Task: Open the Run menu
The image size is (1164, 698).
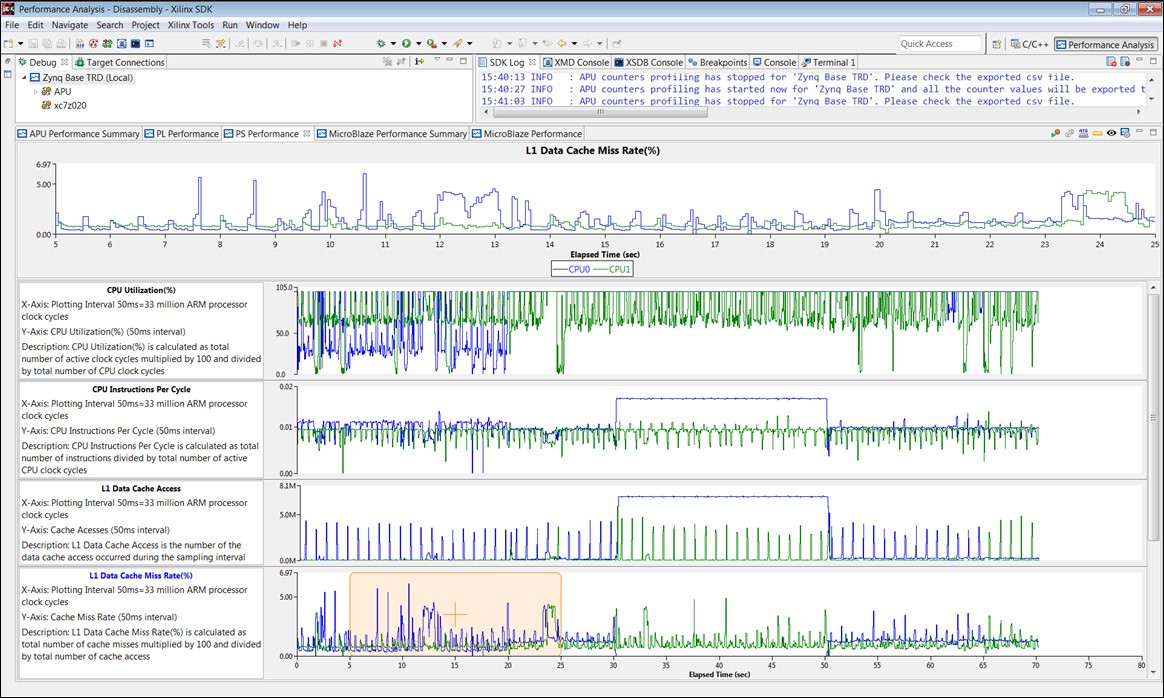Action: pyautogui.click(x=230, y=25)
